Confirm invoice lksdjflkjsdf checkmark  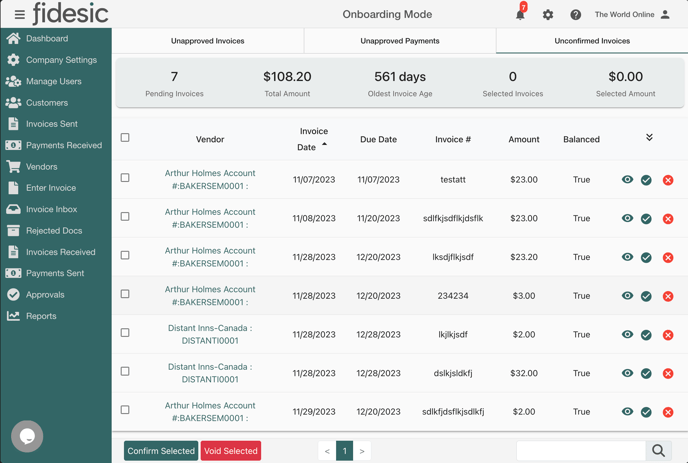coord(646,257)
